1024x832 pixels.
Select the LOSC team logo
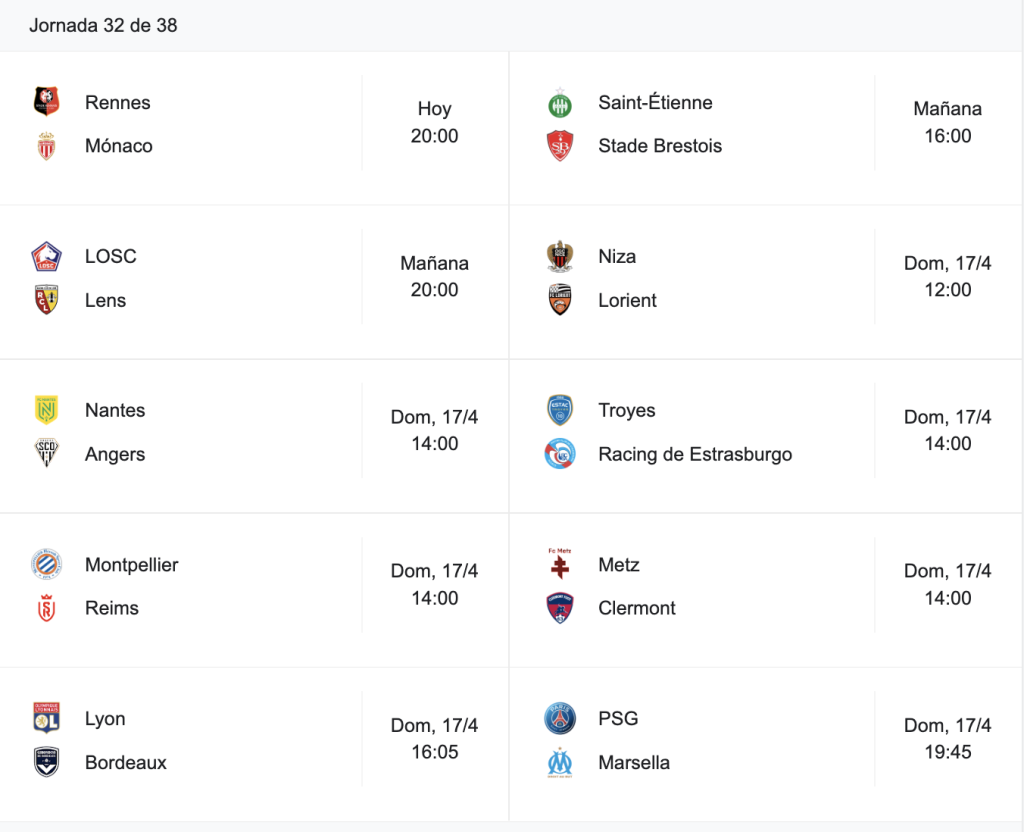pyautogui.click(x=46, y=256)
